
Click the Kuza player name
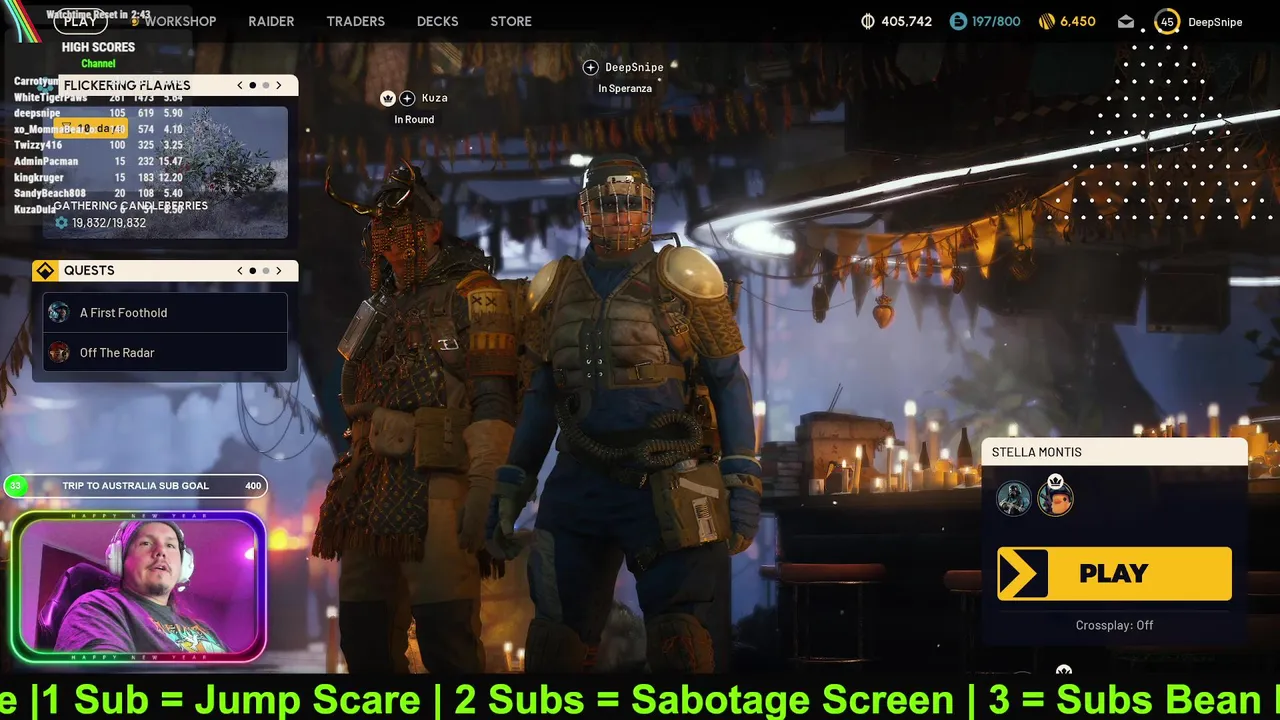434,98
